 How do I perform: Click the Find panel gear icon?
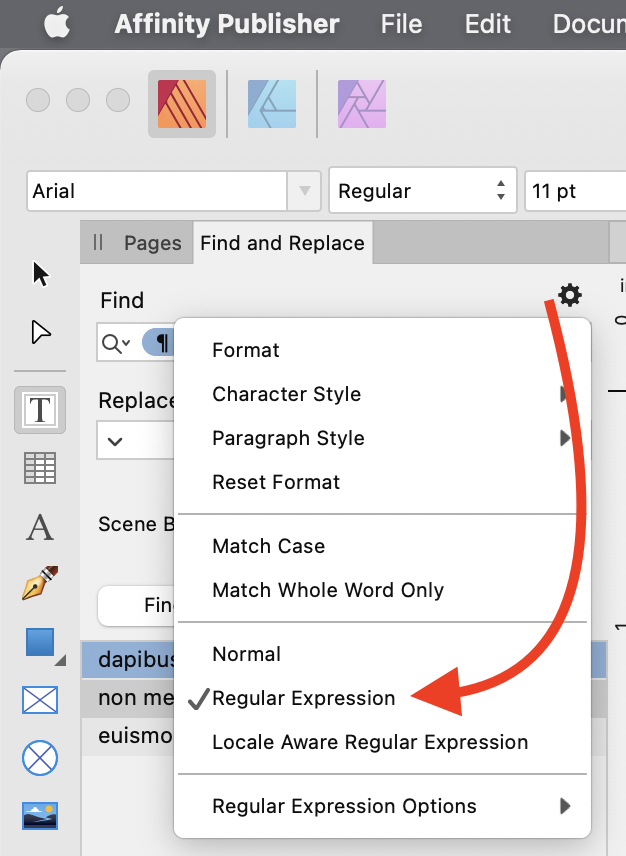pos(569,295)
